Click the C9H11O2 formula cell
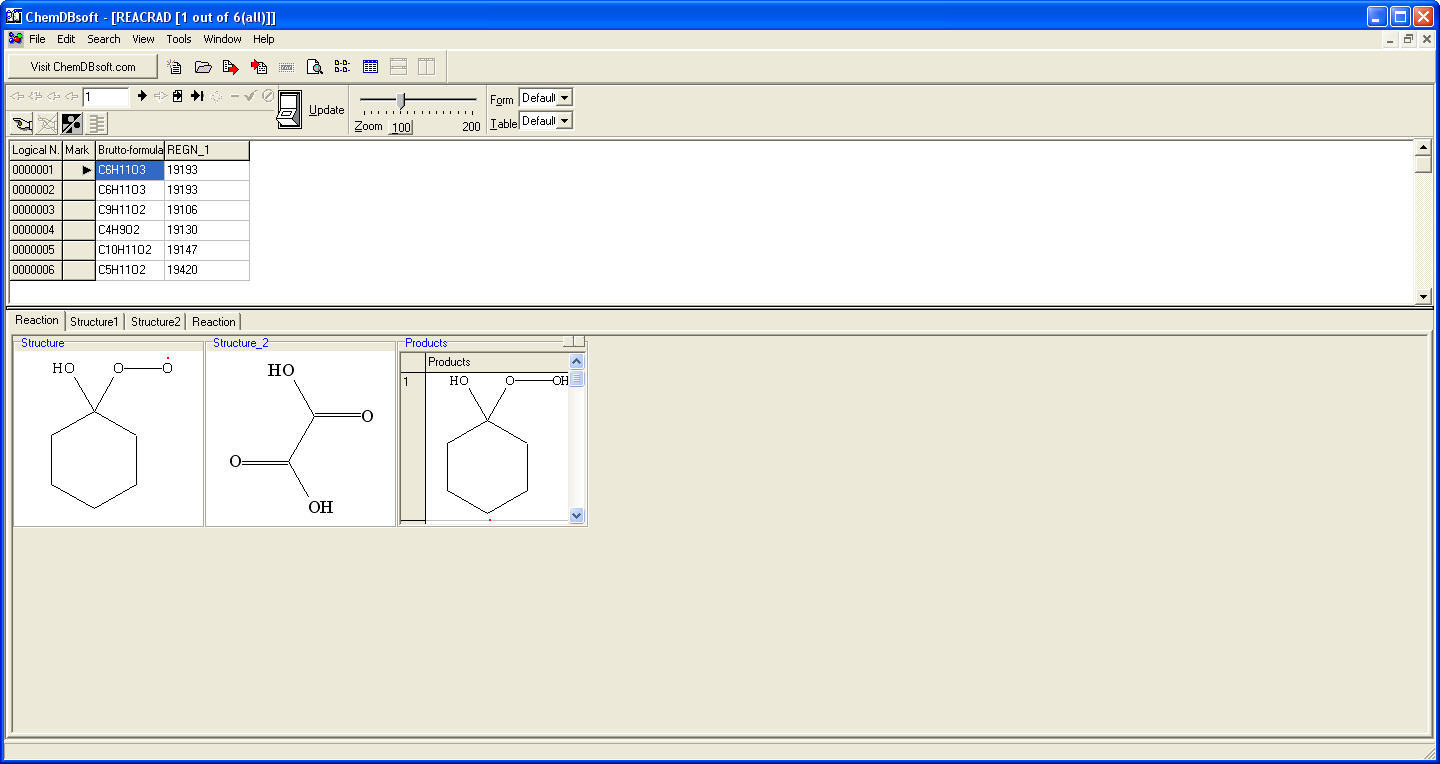This screenshot has height=764, width=1440. [130, 210]
